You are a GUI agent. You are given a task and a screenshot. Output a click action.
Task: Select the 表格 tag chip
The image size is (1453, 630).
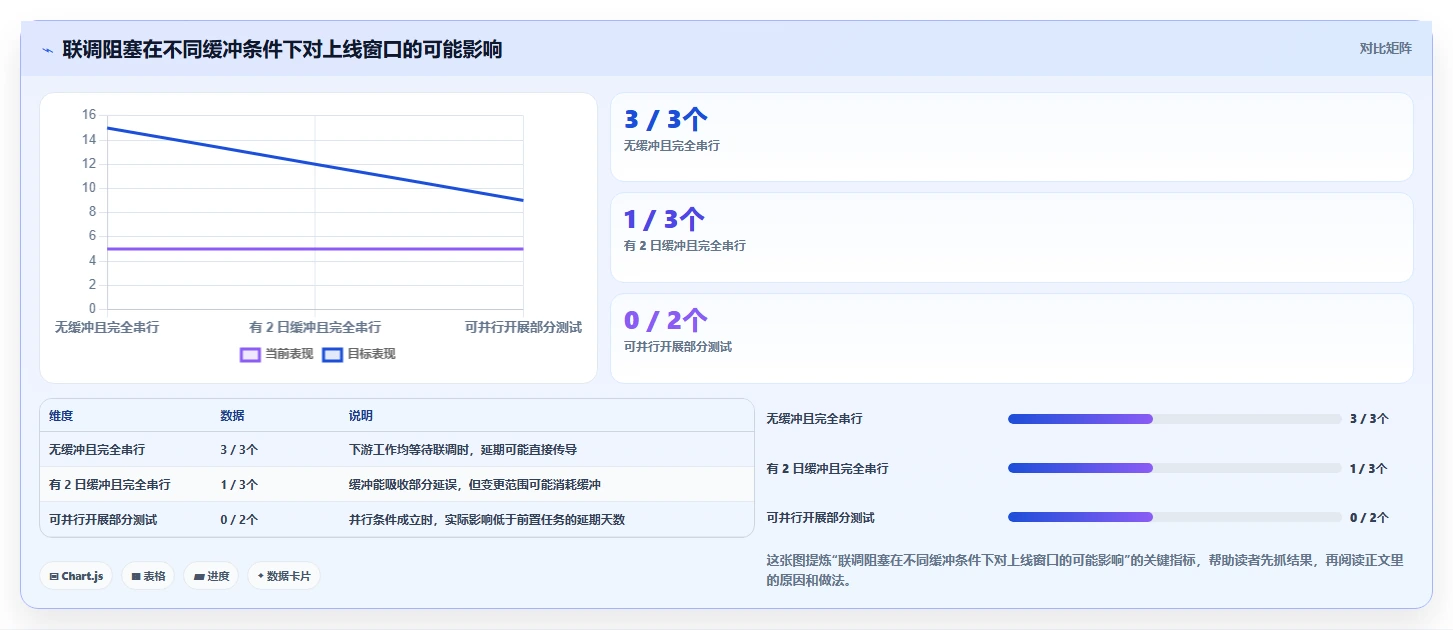click(x=148, y=576)
